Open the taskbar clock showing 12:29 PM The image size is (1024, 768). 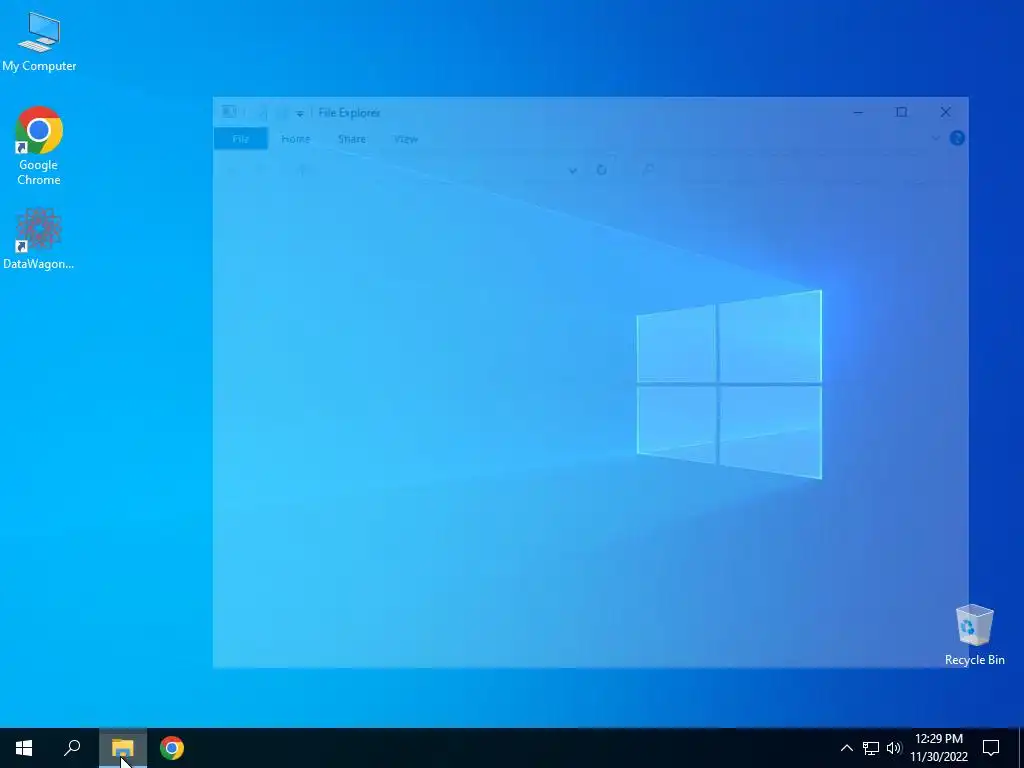click(938, 748)
